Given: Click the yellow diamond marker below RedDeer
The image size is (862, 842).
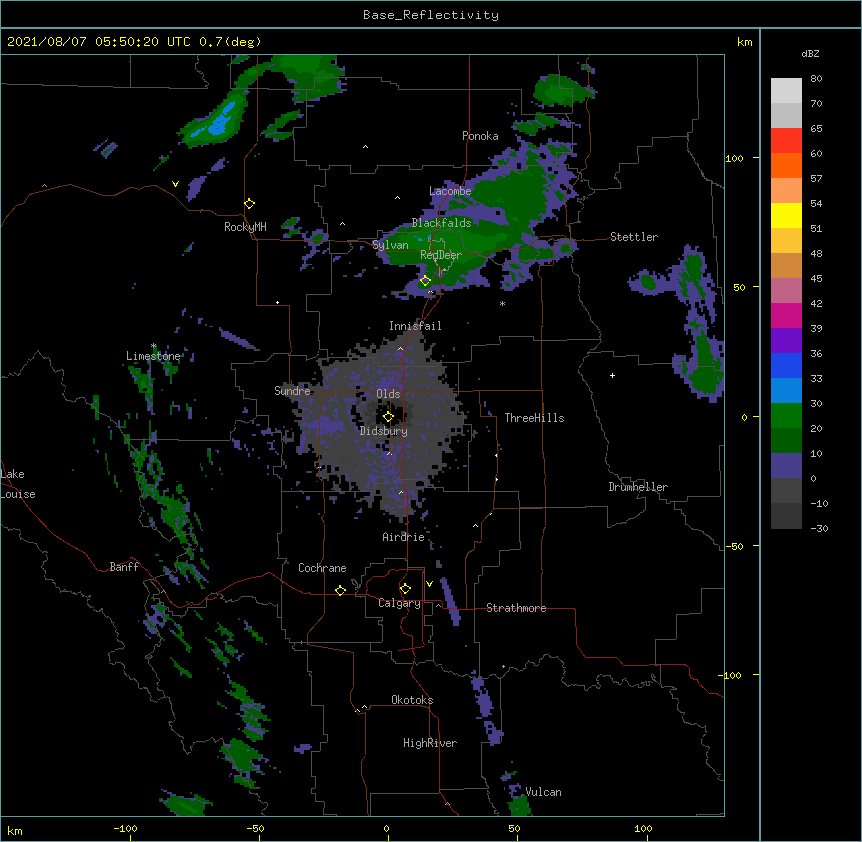Looking at the screenshot, I should coord(425,281).
